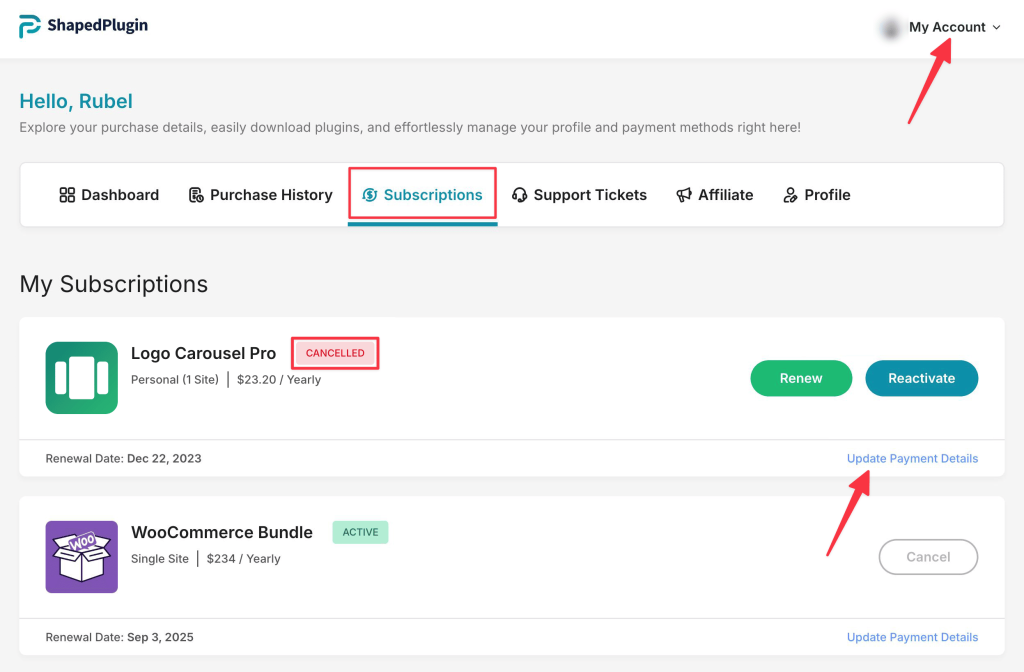The image size is (1024, 672).
Task: Click the Dashboard grid icon
Action: point(68,195)
